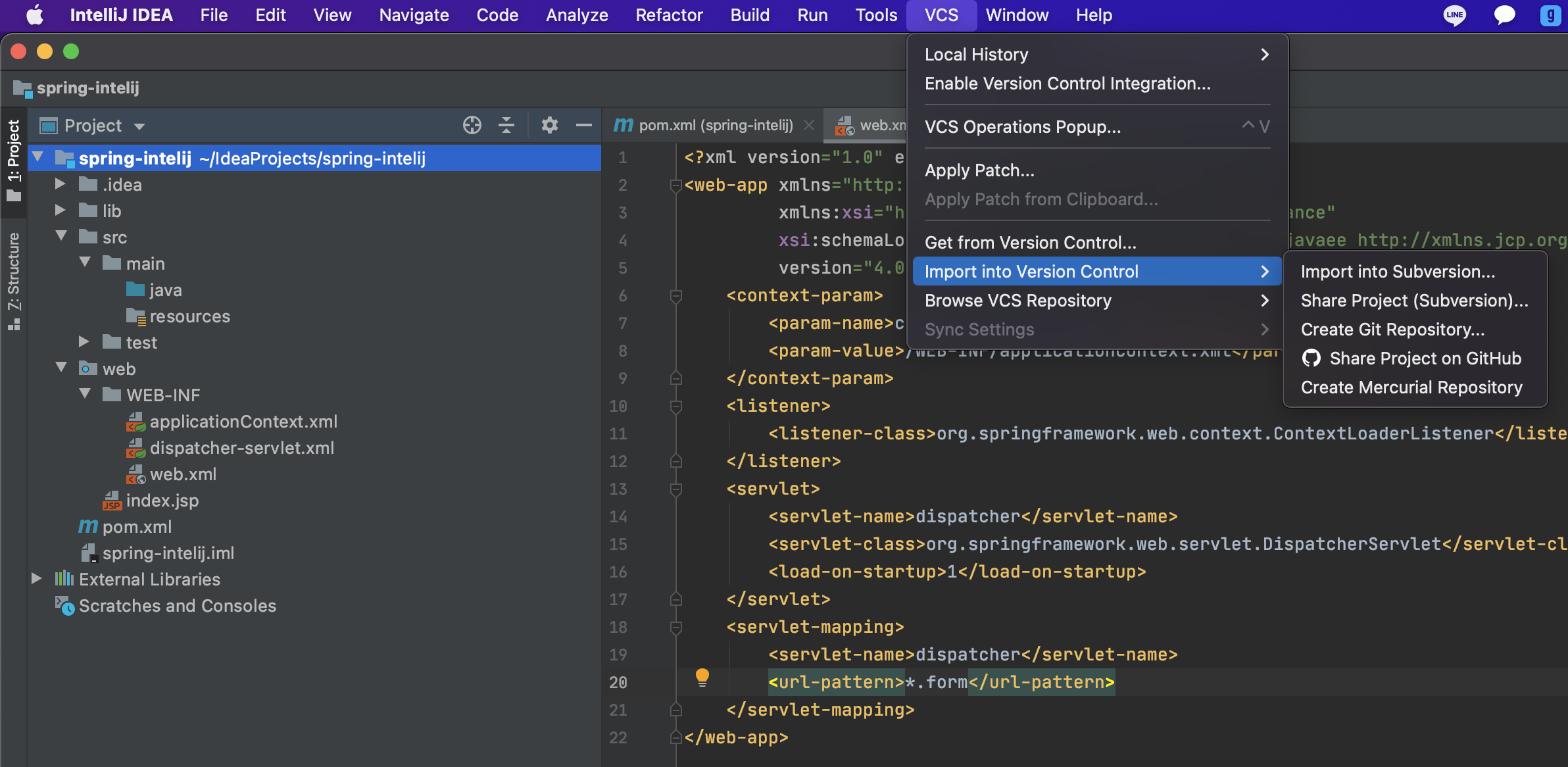The image size is (1568, 767).
Task: Close the pom.xml editor tab
Action: tap(809, 125)
